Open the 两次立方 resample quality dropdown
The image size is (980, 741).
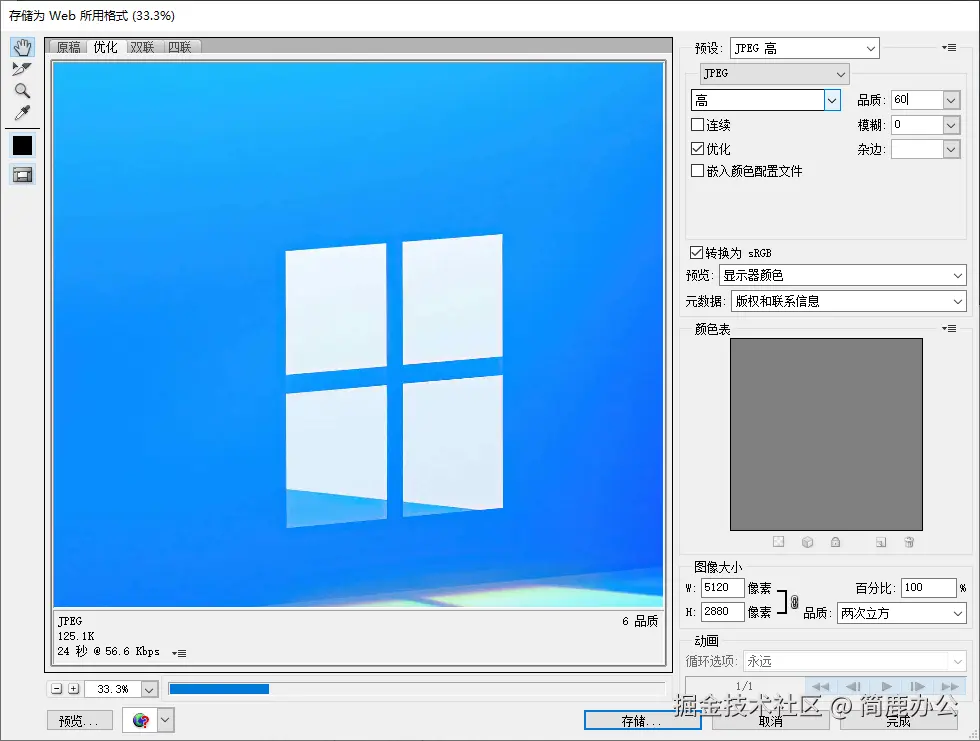901,614
